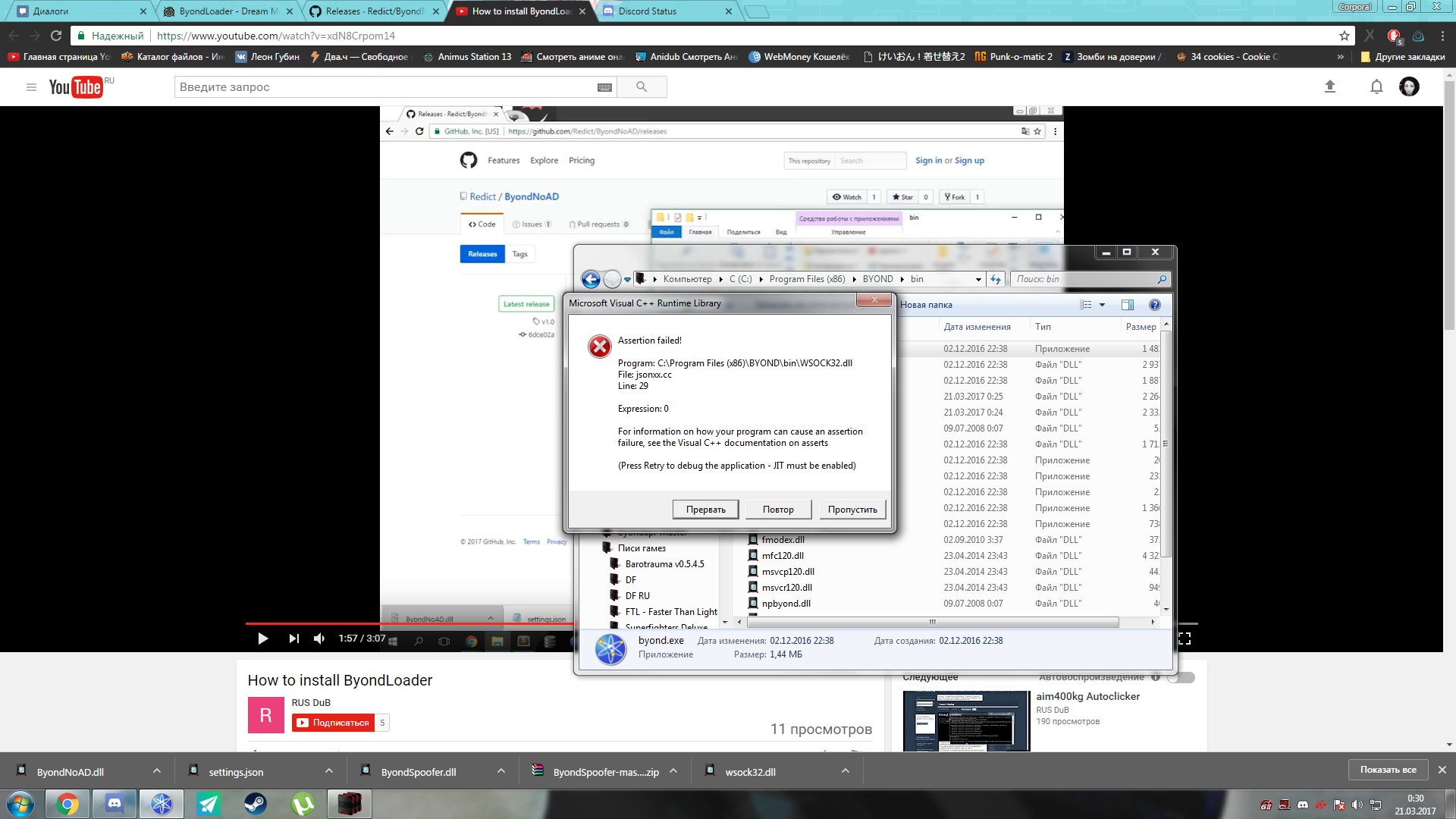Open the YouTube account avatar menu
Image resolution: width=1456 pixels, height=819 pixels.
tap(1409, 87)
